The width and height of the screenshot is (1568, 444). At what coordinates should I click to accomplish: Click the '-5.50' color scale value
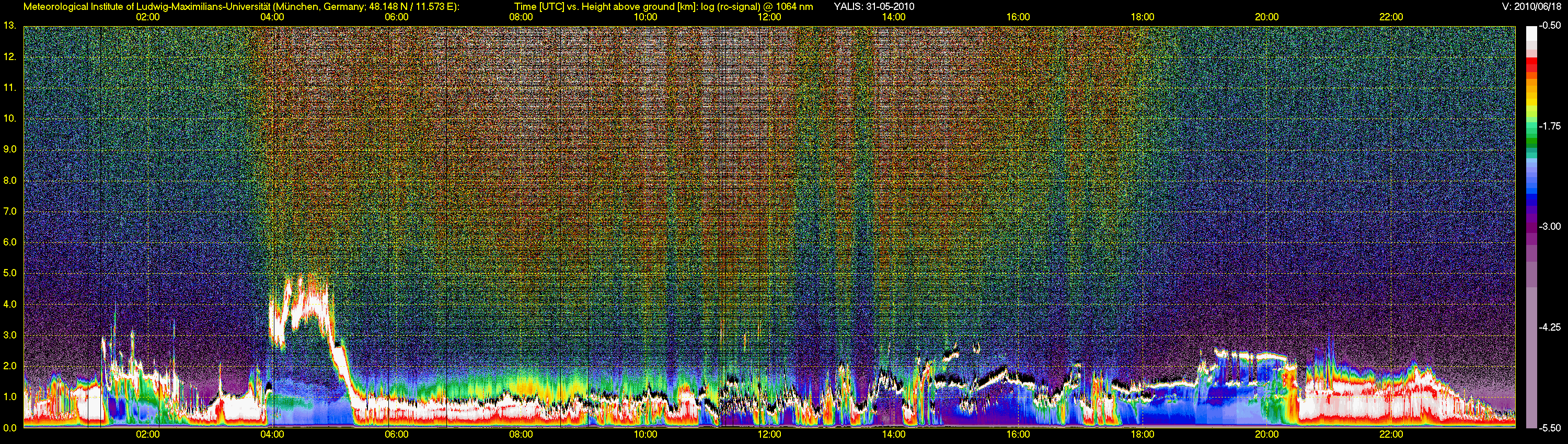(1550, 428)
